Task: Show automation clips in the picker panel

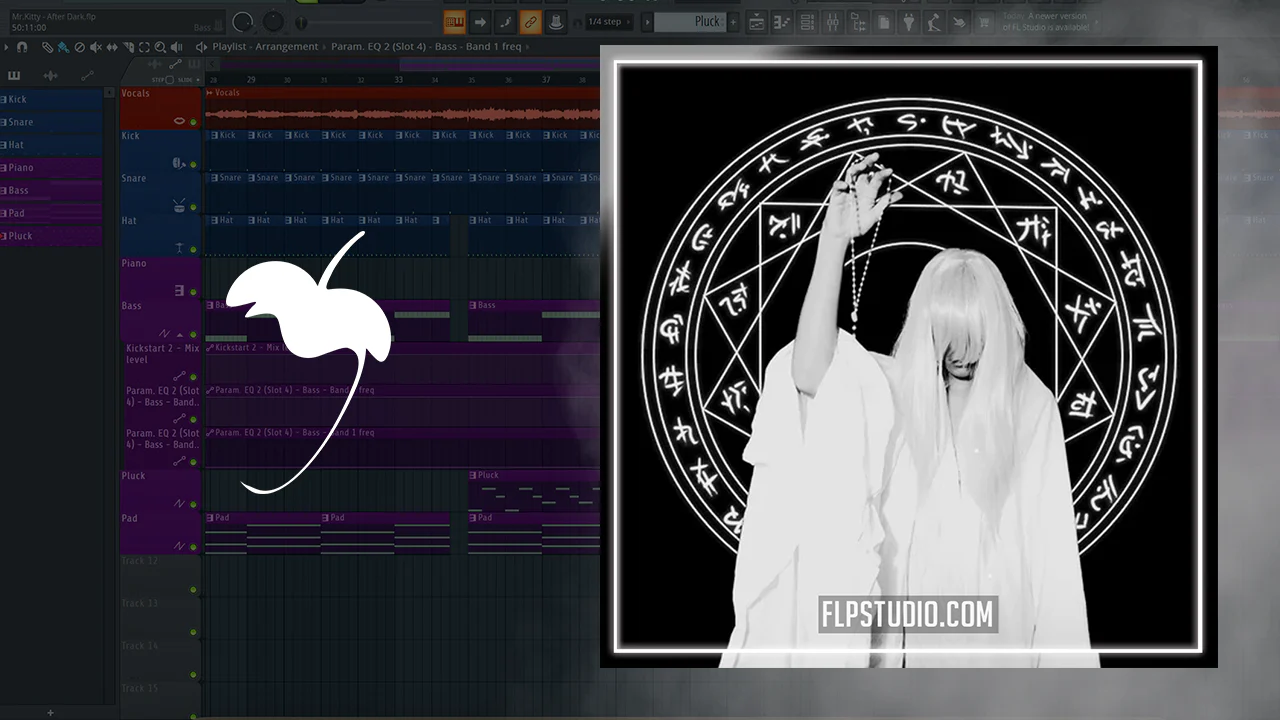Action: (87, 76)
